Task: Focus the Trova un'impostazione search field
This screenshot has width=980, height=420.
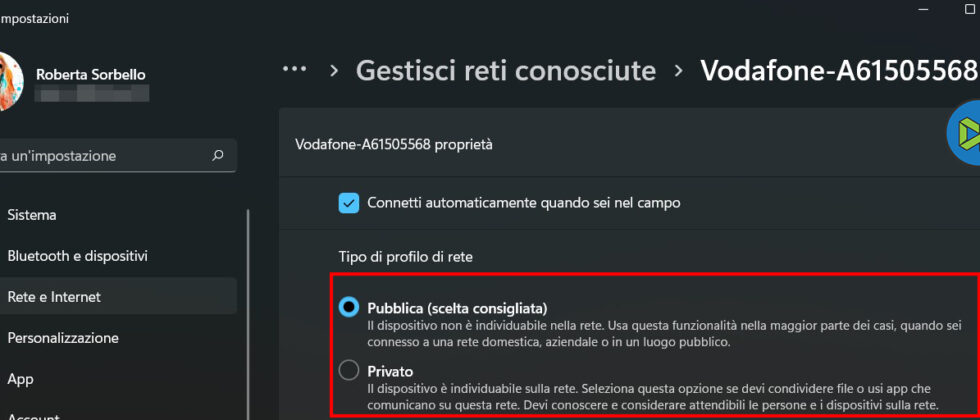Action: point(118,156)
